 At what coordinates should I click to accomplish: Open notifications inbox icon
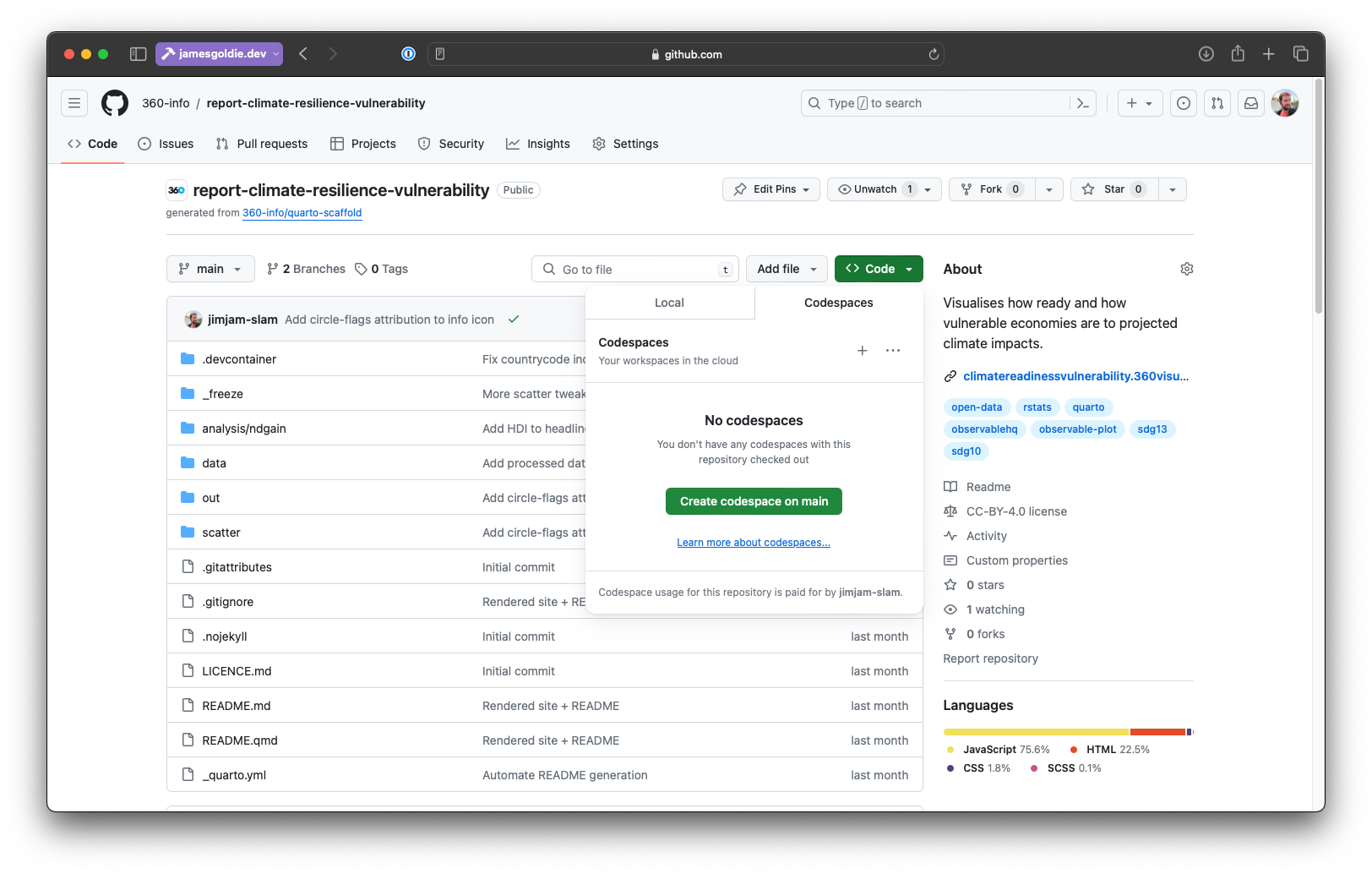(x=1251, y=103)
